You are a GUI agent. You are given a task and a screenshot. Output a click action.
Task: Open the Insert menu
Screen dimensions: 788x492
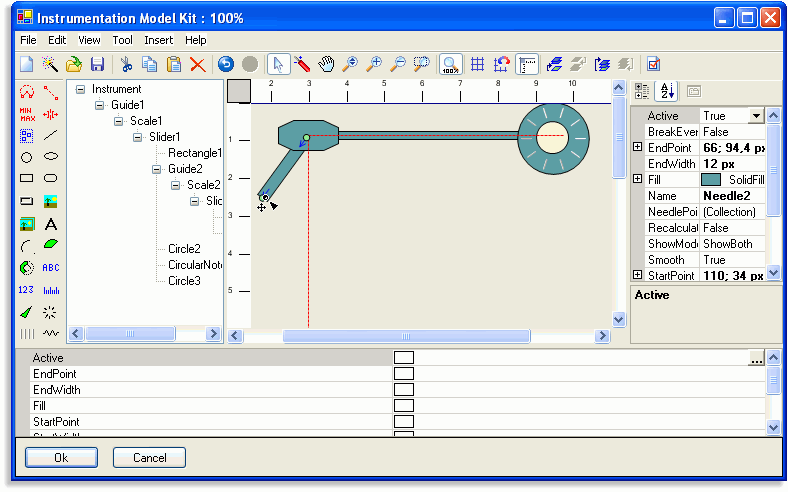158,40
